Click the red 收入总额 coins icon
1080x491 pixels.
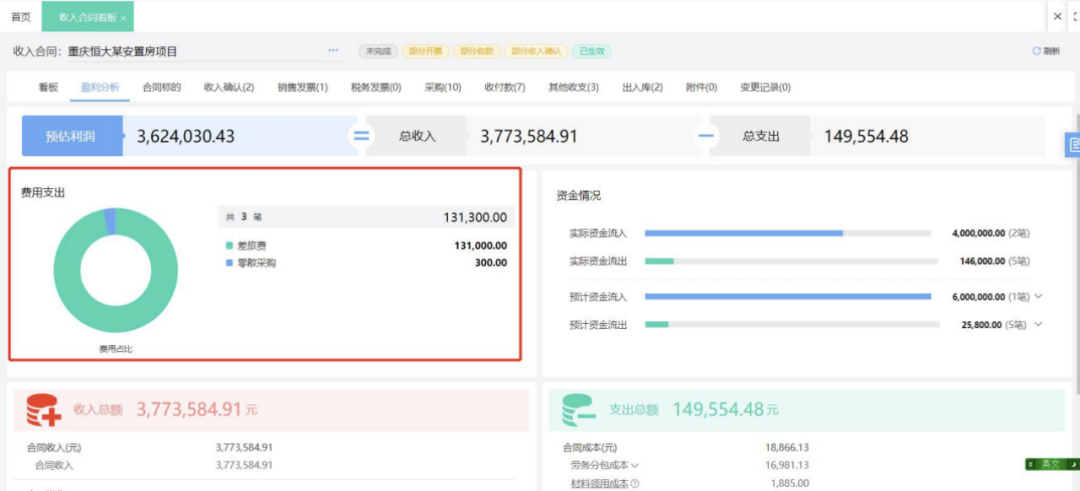44,410
